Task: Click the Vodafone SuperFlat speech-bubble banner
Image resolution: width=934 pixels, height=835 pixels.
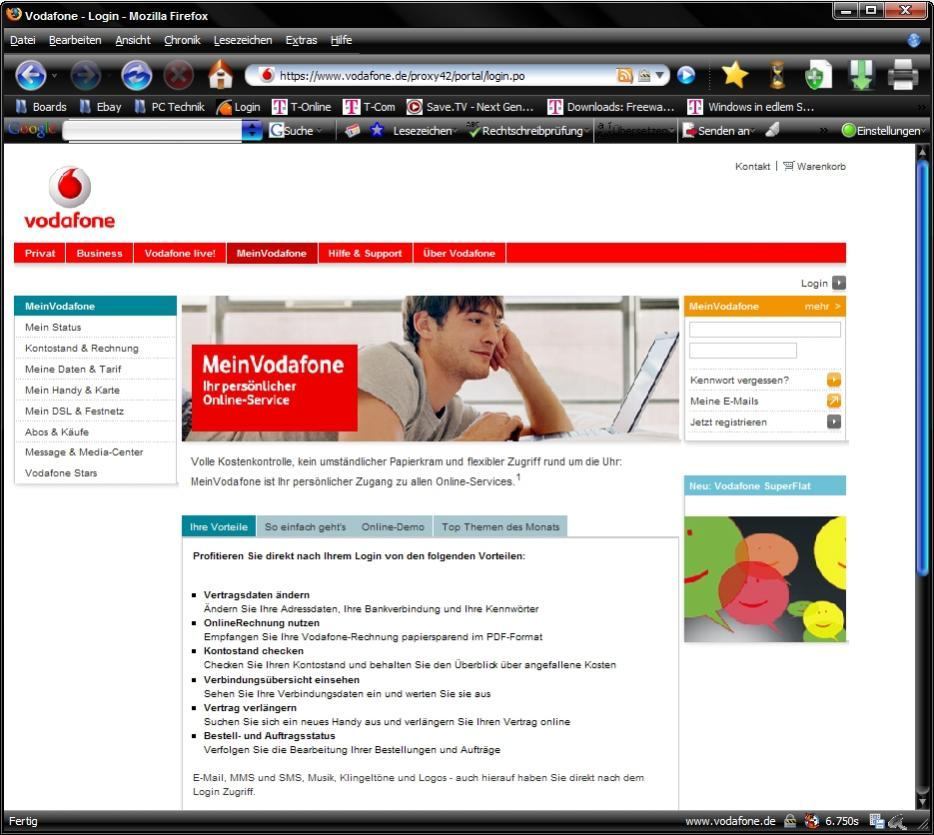Action: [765, 579]
